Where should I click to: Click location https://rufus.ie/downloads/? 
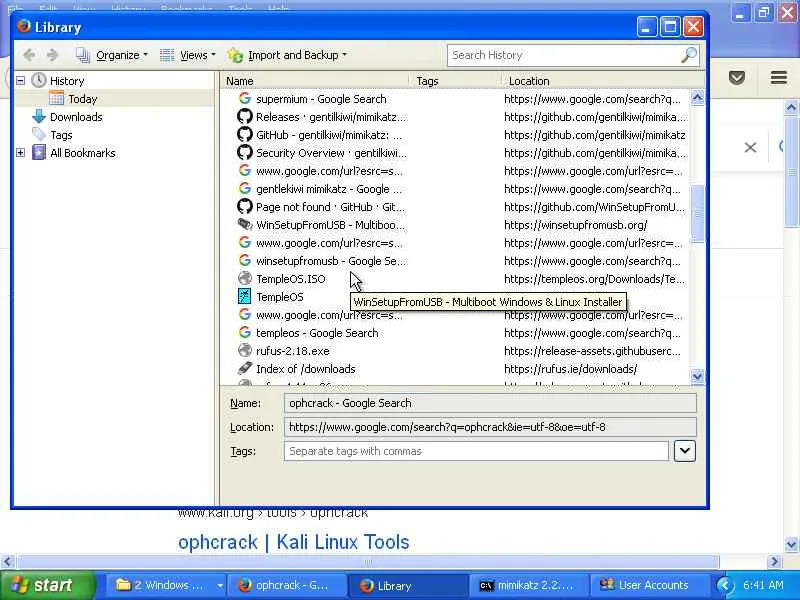(x=570, y=369)
